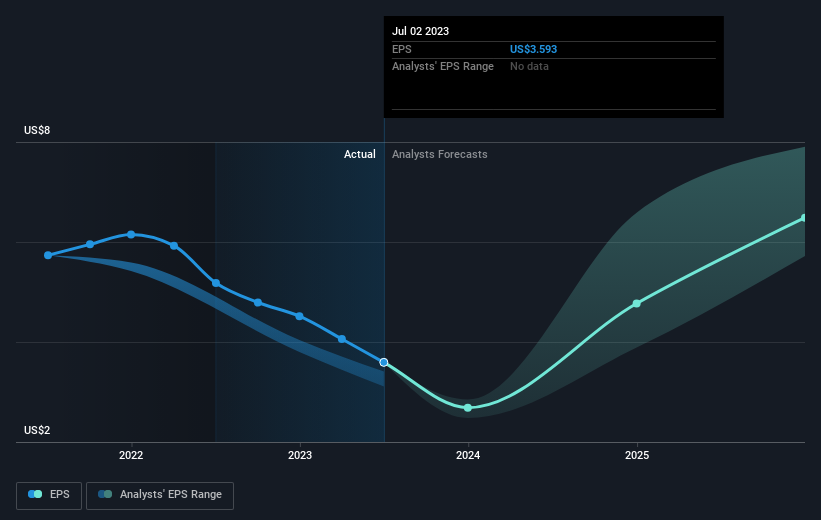Select the first EPS data point mid-2021

point(48,255)
